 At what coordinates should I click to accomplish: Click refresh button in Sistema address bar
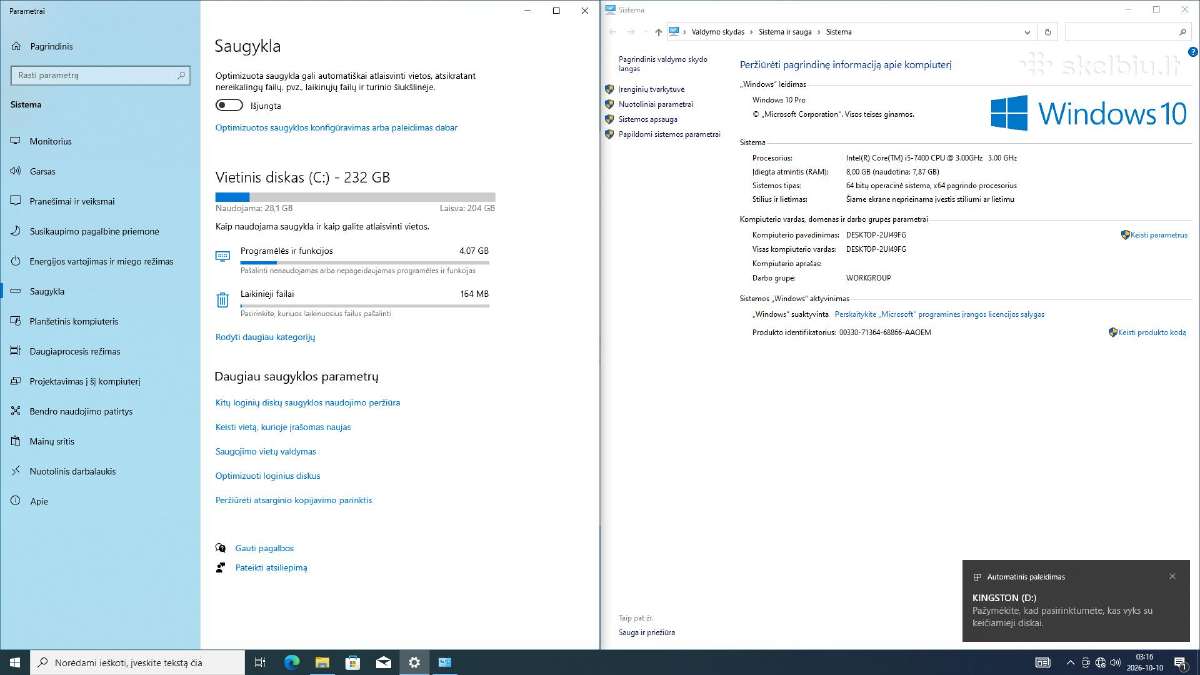(1048, 32)
